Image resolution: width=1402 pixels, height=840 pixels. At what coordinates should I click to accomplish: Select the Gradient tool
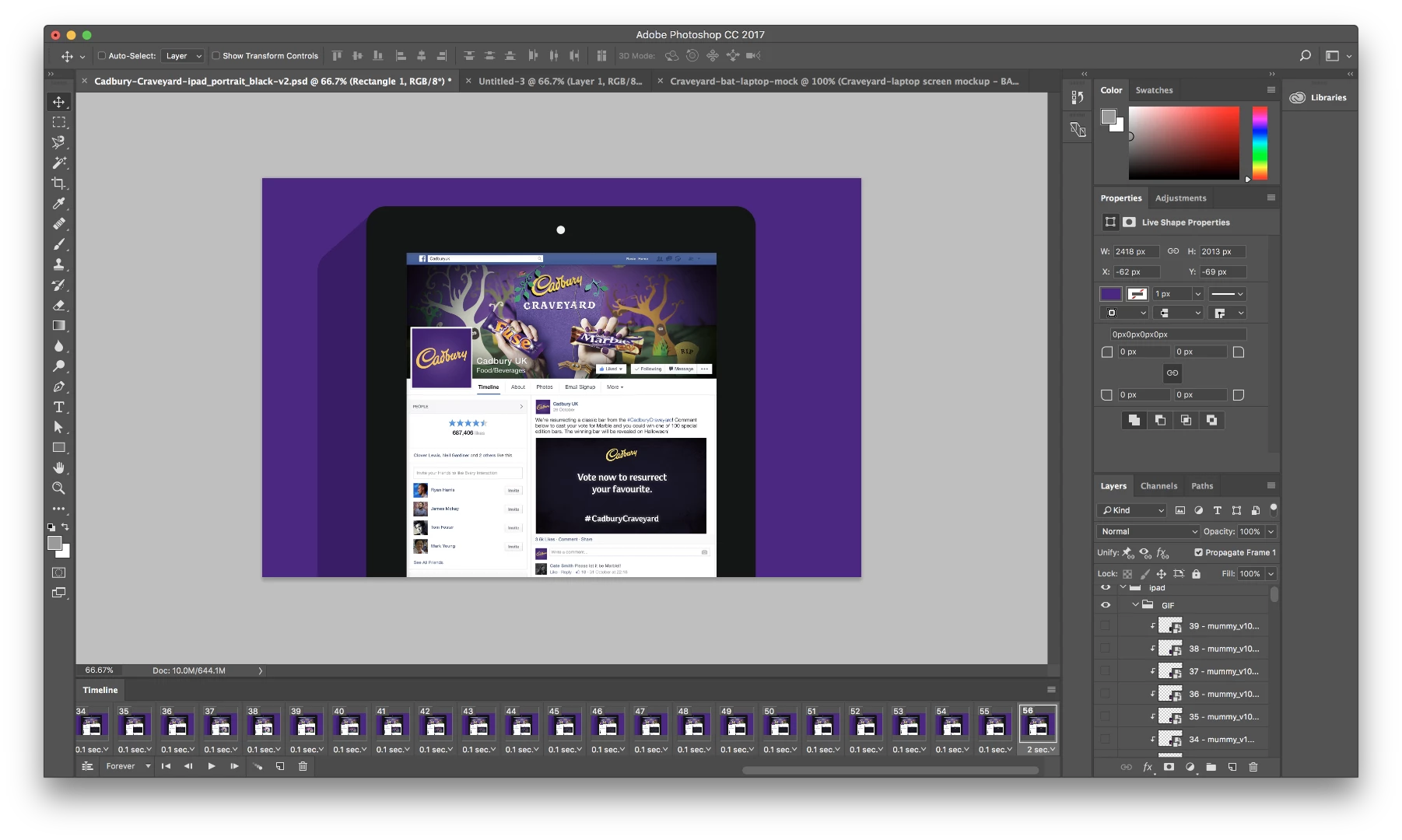pyautogui.click(x=58, y=325)
